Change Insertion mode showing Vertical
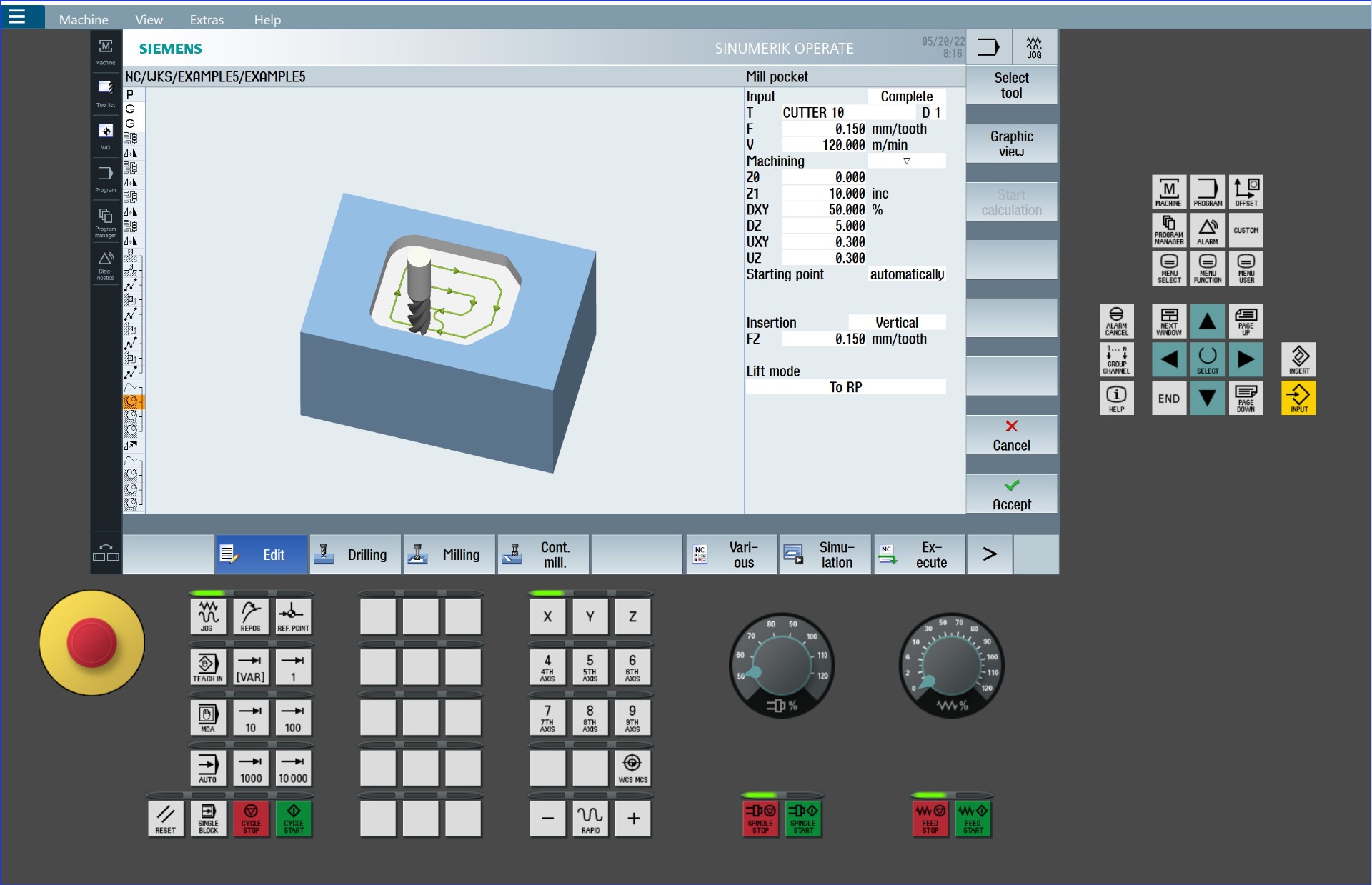The image size is (1372, 885). [x=897, y=323]
